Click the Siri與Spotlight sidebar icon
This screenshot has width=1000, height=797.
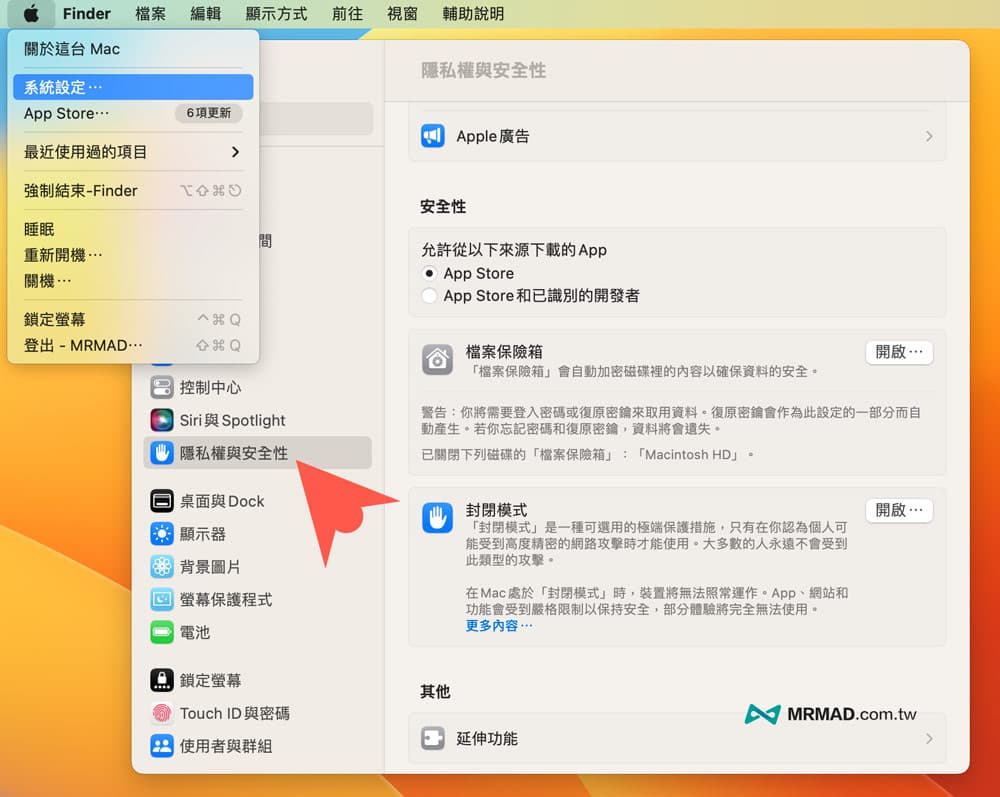[x=161, y=420]
